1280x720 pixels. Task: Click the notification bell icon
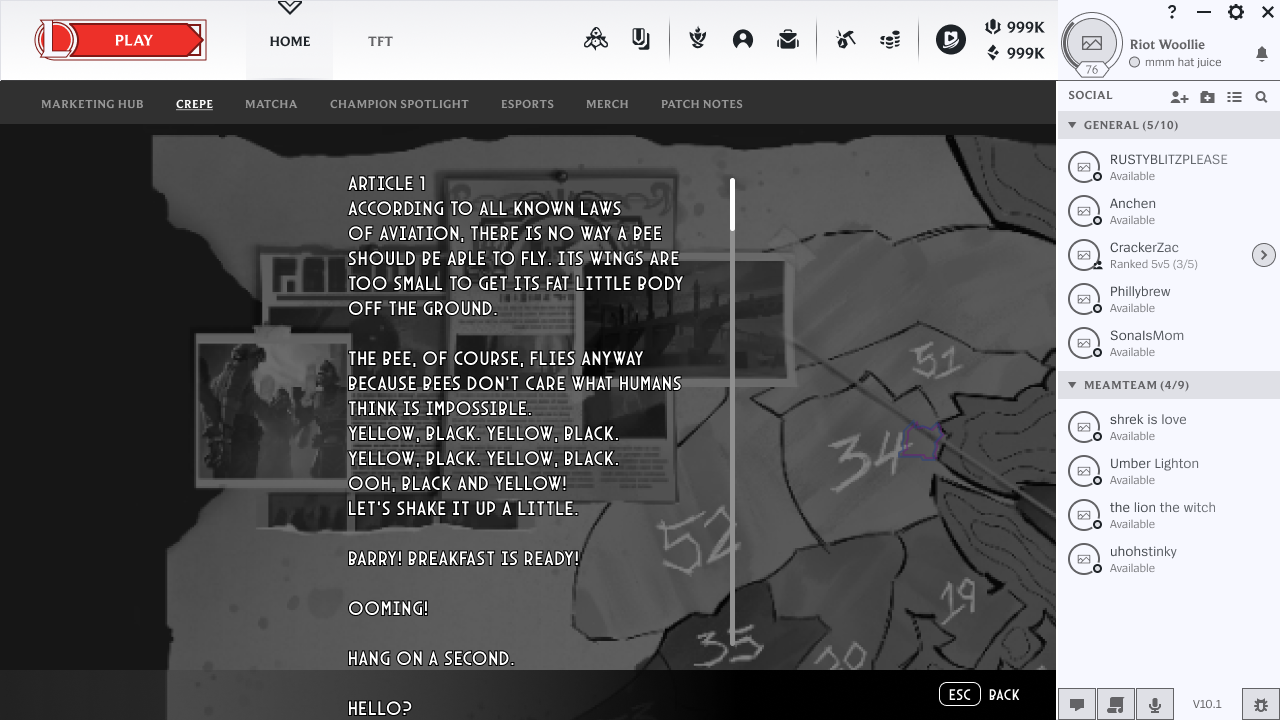click(x=1261, y=53)
